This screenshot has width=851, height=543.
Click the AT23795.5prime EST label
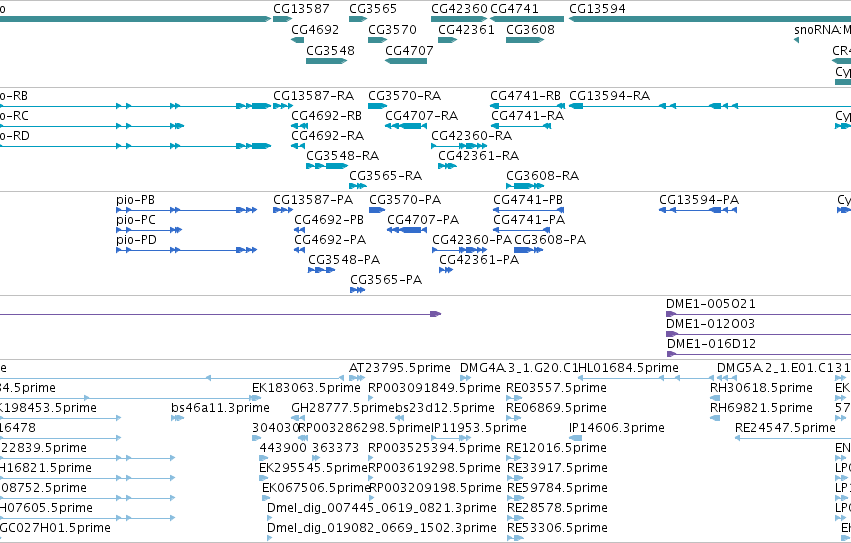(399, 368)
